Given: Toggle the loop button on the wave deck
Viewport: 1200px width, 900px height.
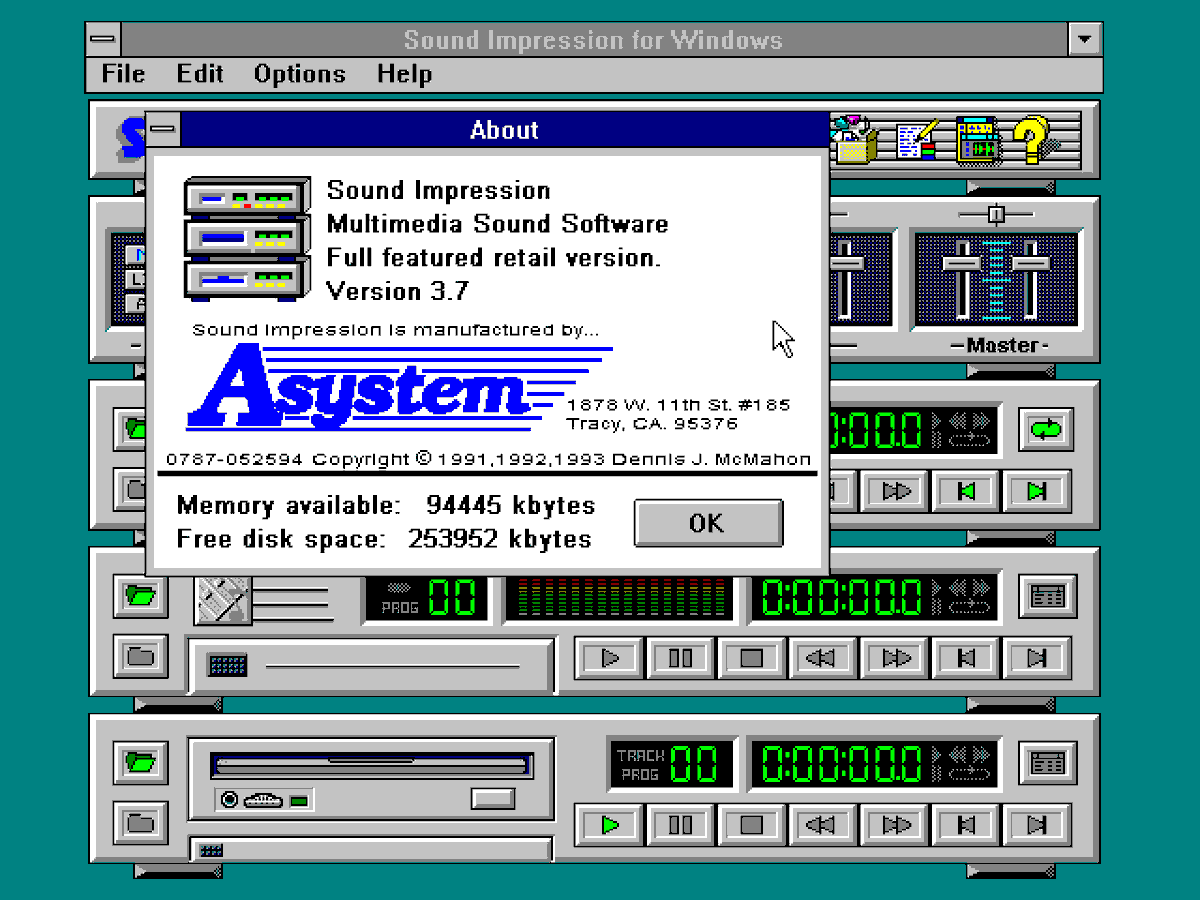Looking at the screenshot, I should pyautogui.click(x=1046, y=429).
